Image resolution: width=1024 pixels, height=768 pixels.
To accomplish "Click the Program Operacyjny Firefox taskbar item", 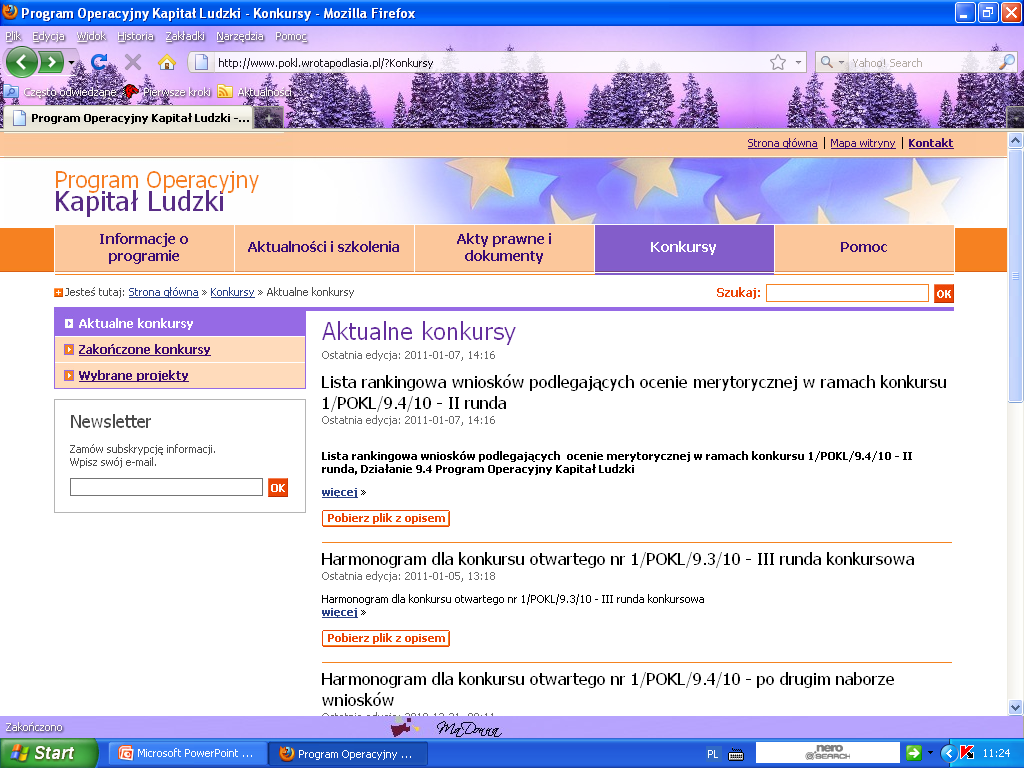I will 348,753.
